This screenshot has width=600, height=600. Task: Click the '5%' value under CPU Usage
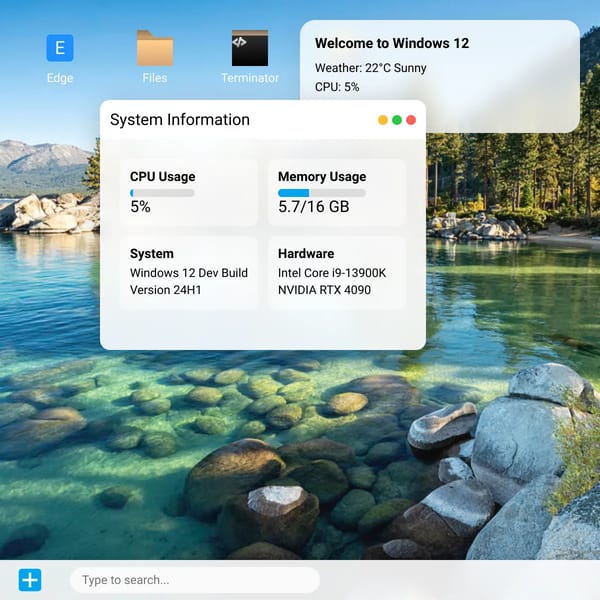point(140,207)
